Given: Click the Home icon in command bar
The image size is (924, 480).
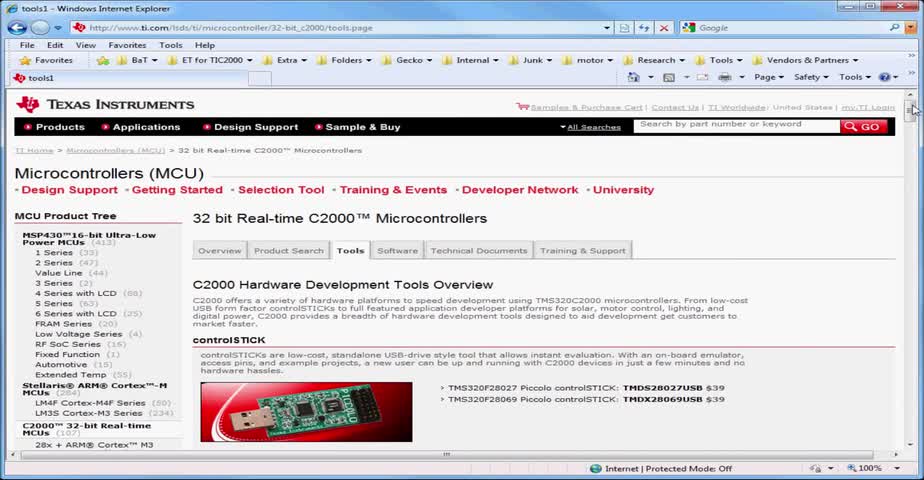Looking at the screenshot, I should click(x=633, y=77).
